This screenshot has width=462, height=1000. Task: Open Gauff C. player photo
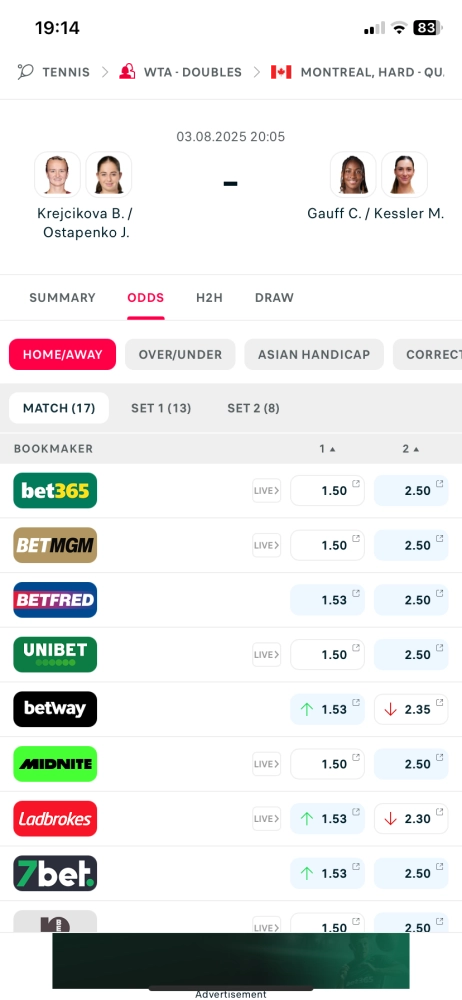click(x=353, y=174)
